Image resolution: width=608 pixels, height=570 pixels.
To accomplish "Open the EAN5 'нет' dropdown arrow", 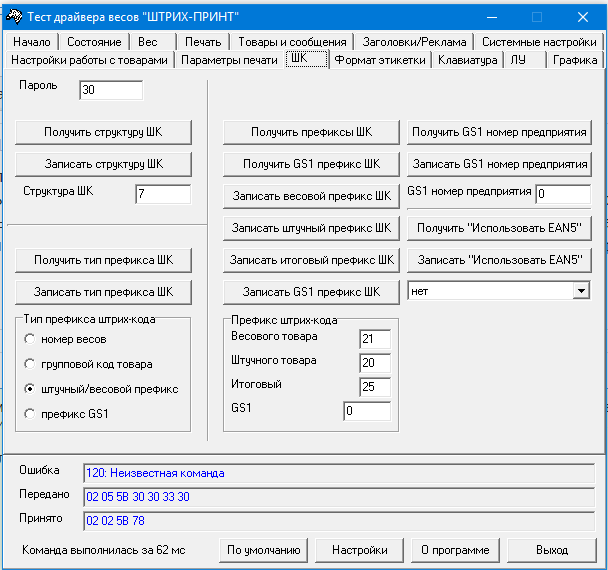I will 581,291.
